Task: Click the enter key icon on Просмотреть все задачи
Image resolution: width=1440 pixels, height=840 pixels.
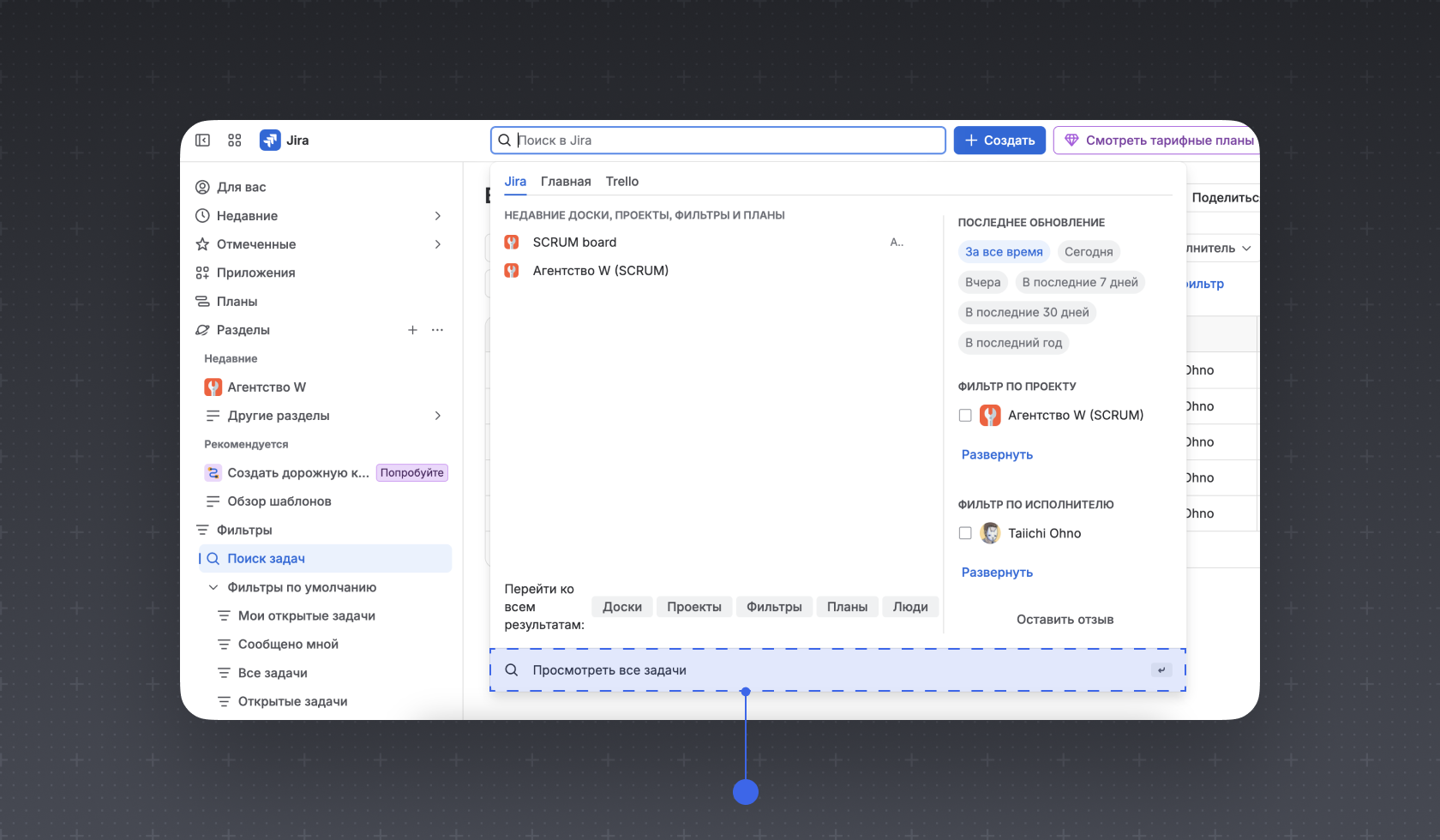Action: [x=1161, y=670]
